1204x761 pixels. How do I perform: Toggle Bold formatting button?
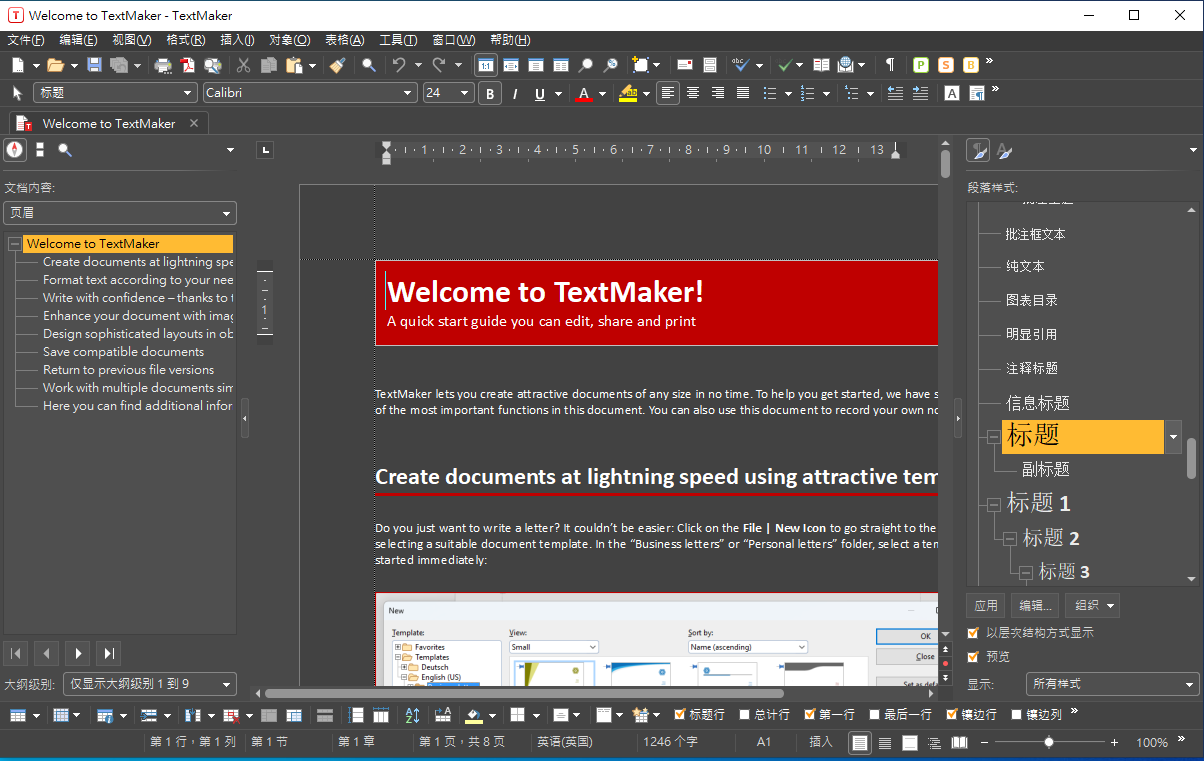(x=490, y=94)
